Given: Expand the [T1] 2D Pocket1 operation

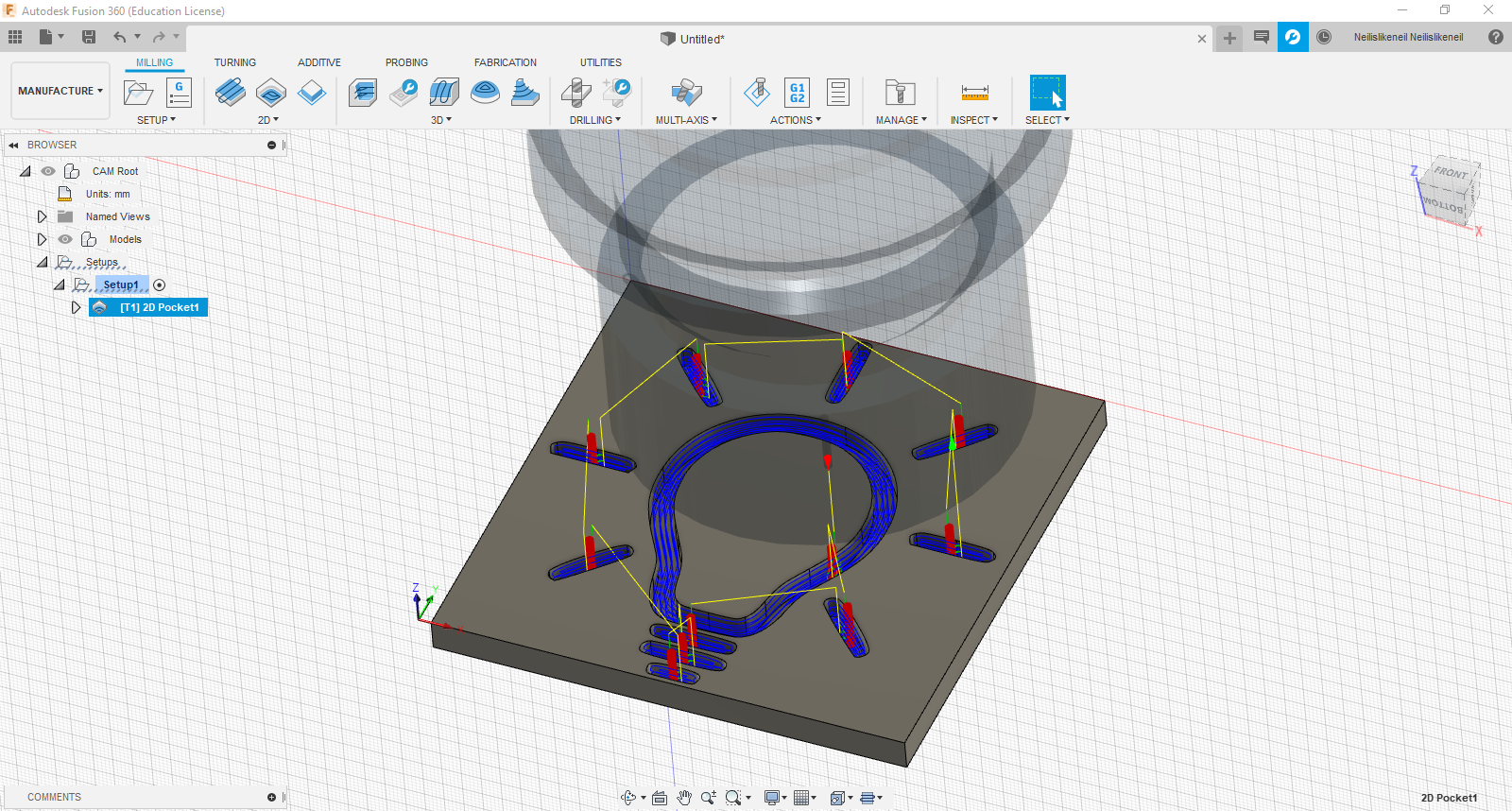Looking at the screenshot, I should (x=77, y=307).
